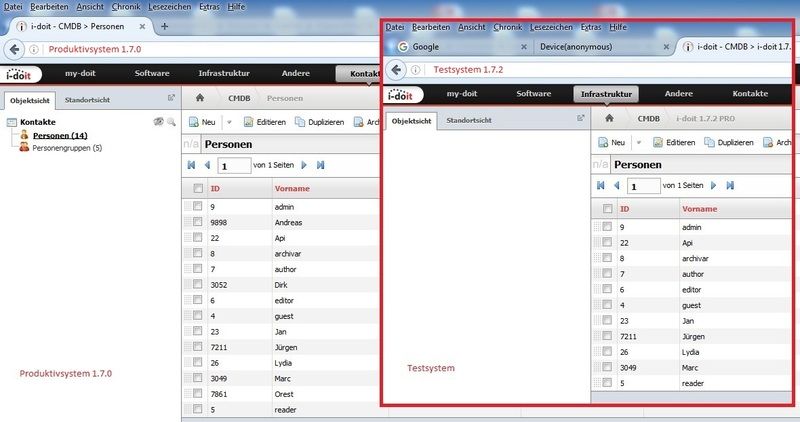The image size is (800, 422).
Task: Go to previous page in Testsystem list
Action: tap(616, 185)
